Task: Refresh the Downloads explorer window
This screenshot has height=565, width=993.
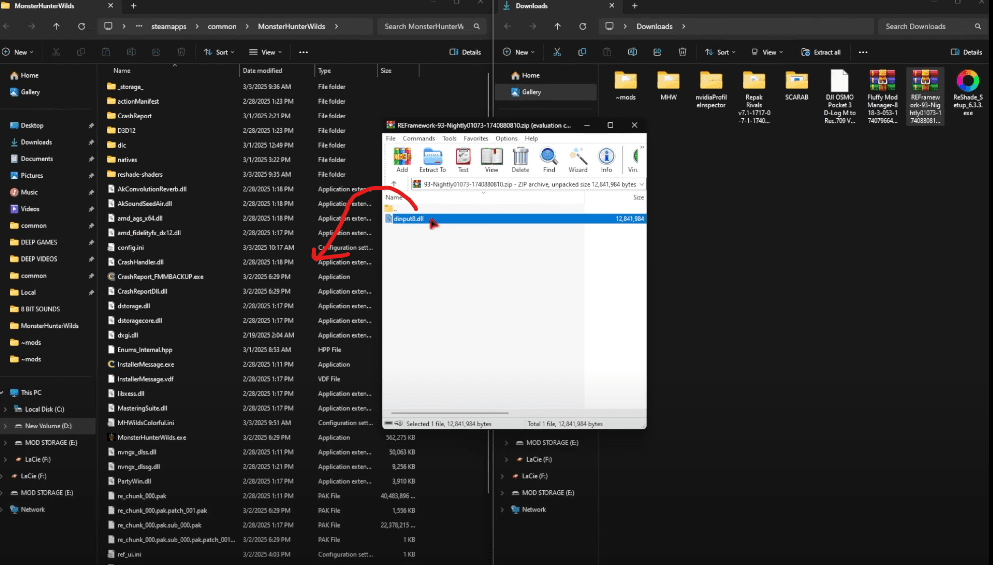Action: (583, 27)
